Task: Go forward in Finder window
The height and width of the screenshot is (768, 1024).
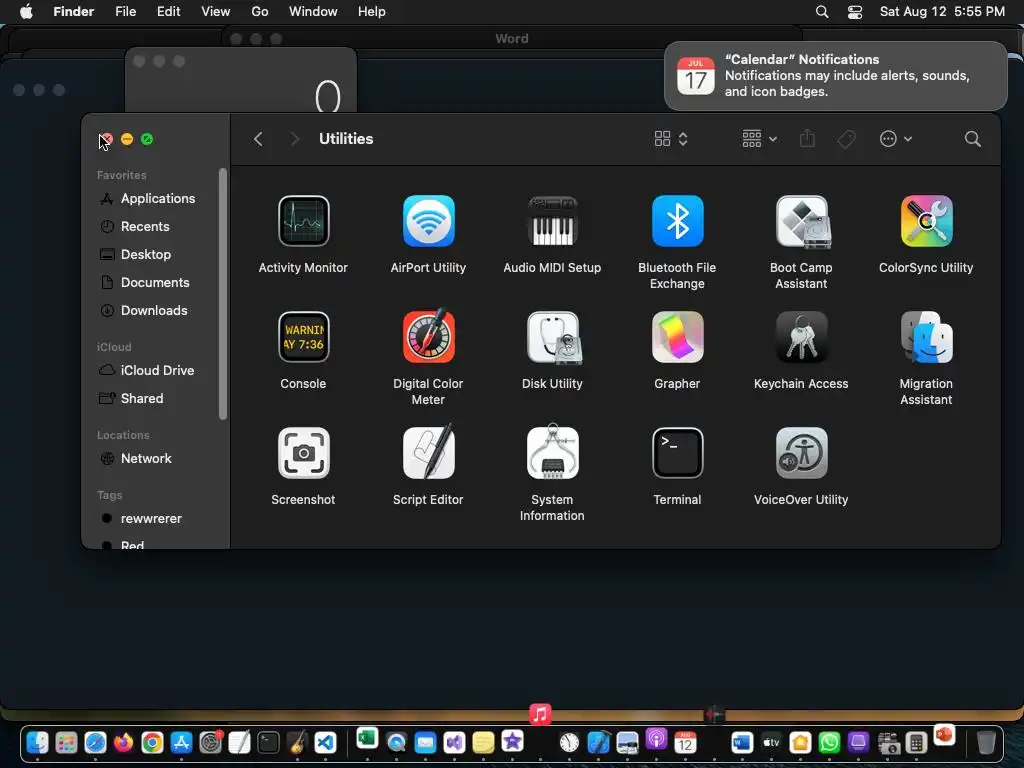Action: tap(295, 138)
